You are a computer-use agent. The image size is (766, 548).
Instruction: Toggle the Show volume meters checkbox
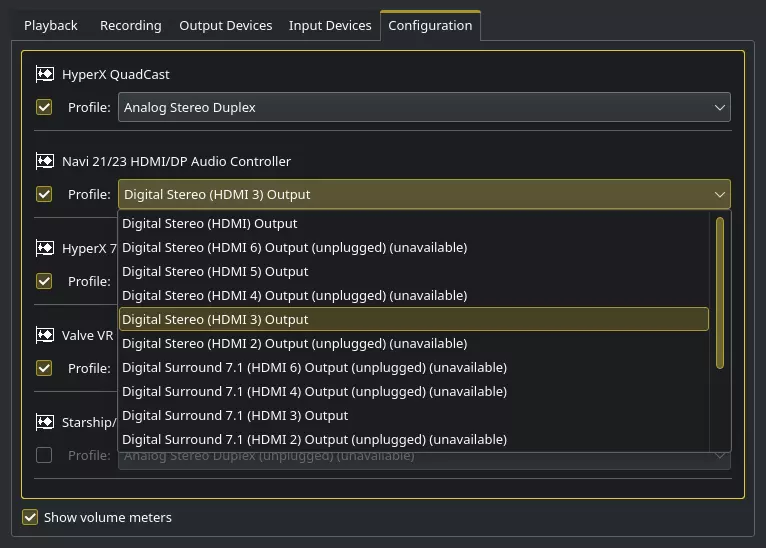coord(30,517)
